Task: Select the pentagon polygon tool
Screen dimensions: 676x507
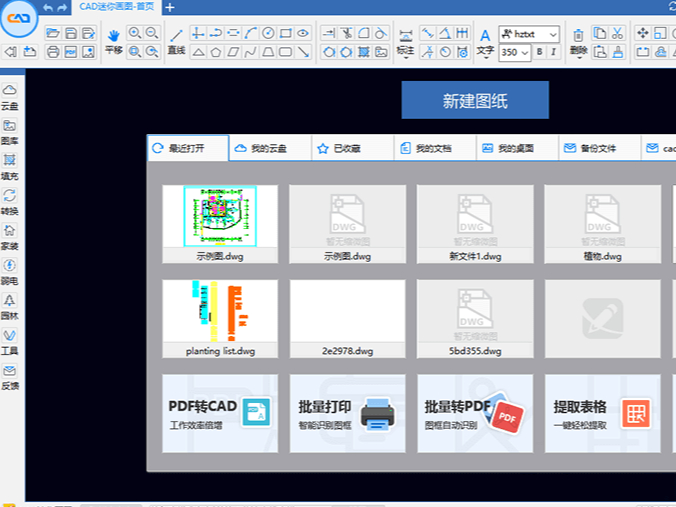Action: click(216, 52)
